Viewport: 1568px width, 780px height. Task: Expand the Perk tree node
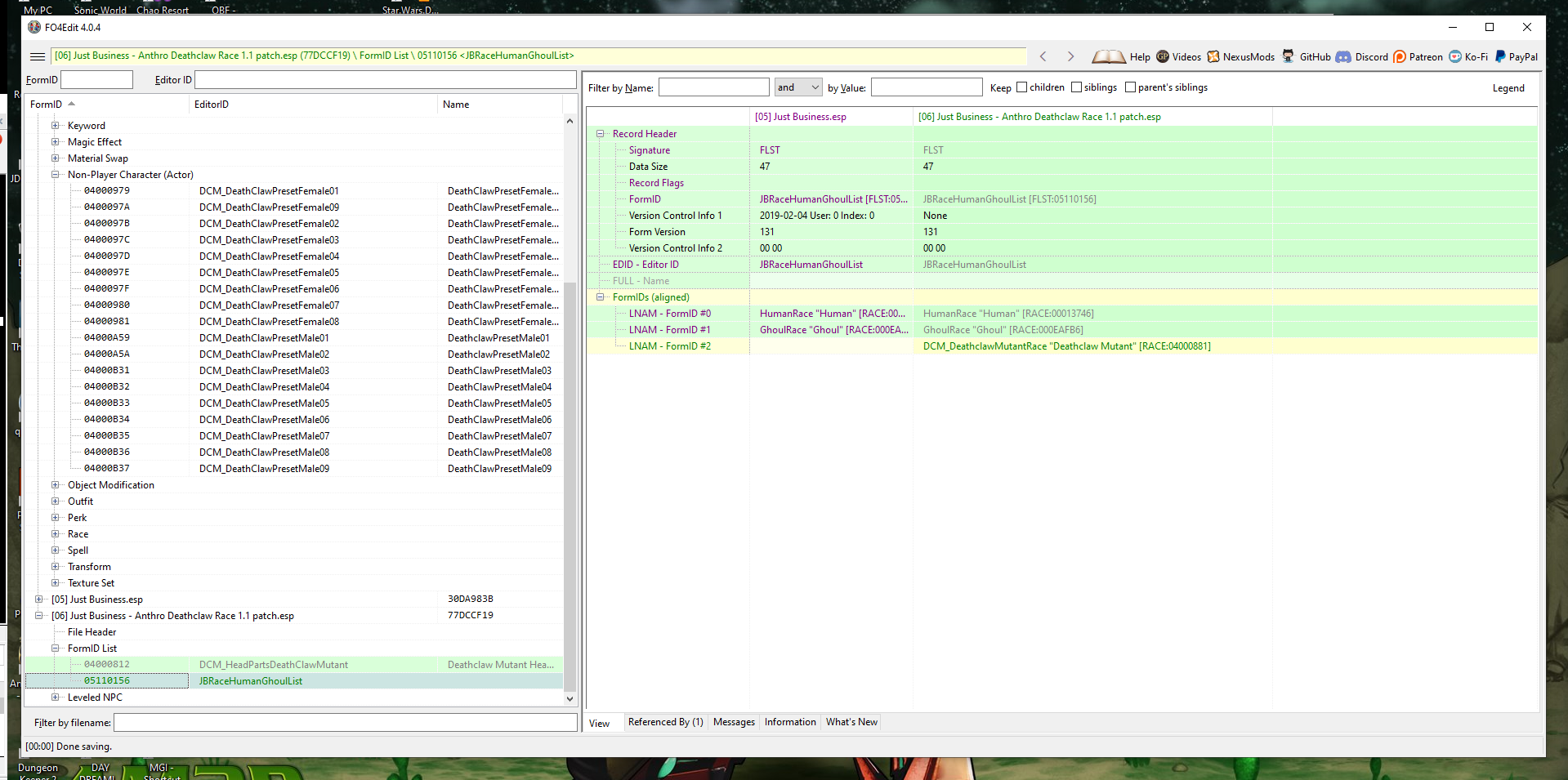(x=56, y=518)
